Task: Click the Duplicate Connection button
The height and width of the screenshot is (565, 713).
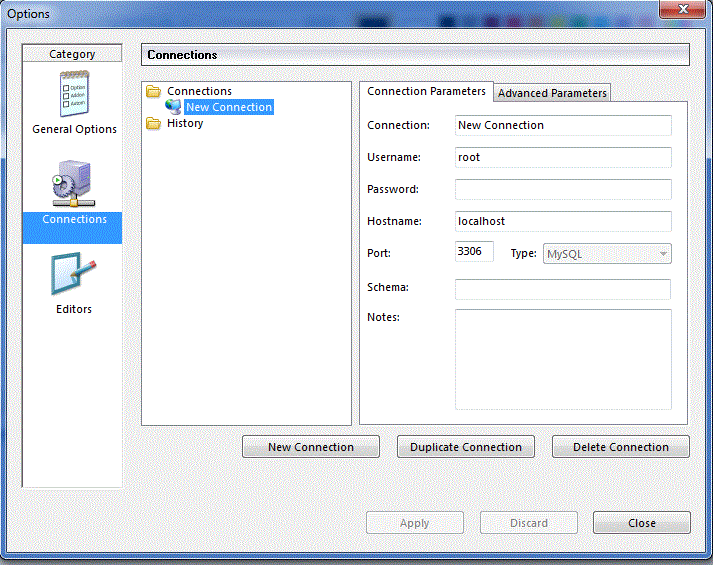Action: [466, 447]
